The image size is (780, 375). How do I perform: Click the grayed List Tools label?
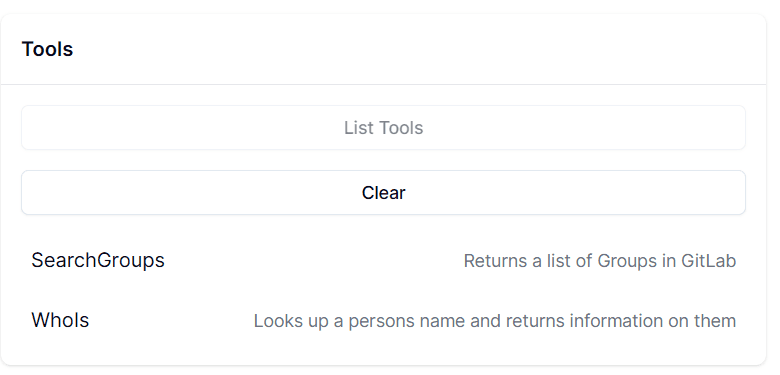[384, 128]
